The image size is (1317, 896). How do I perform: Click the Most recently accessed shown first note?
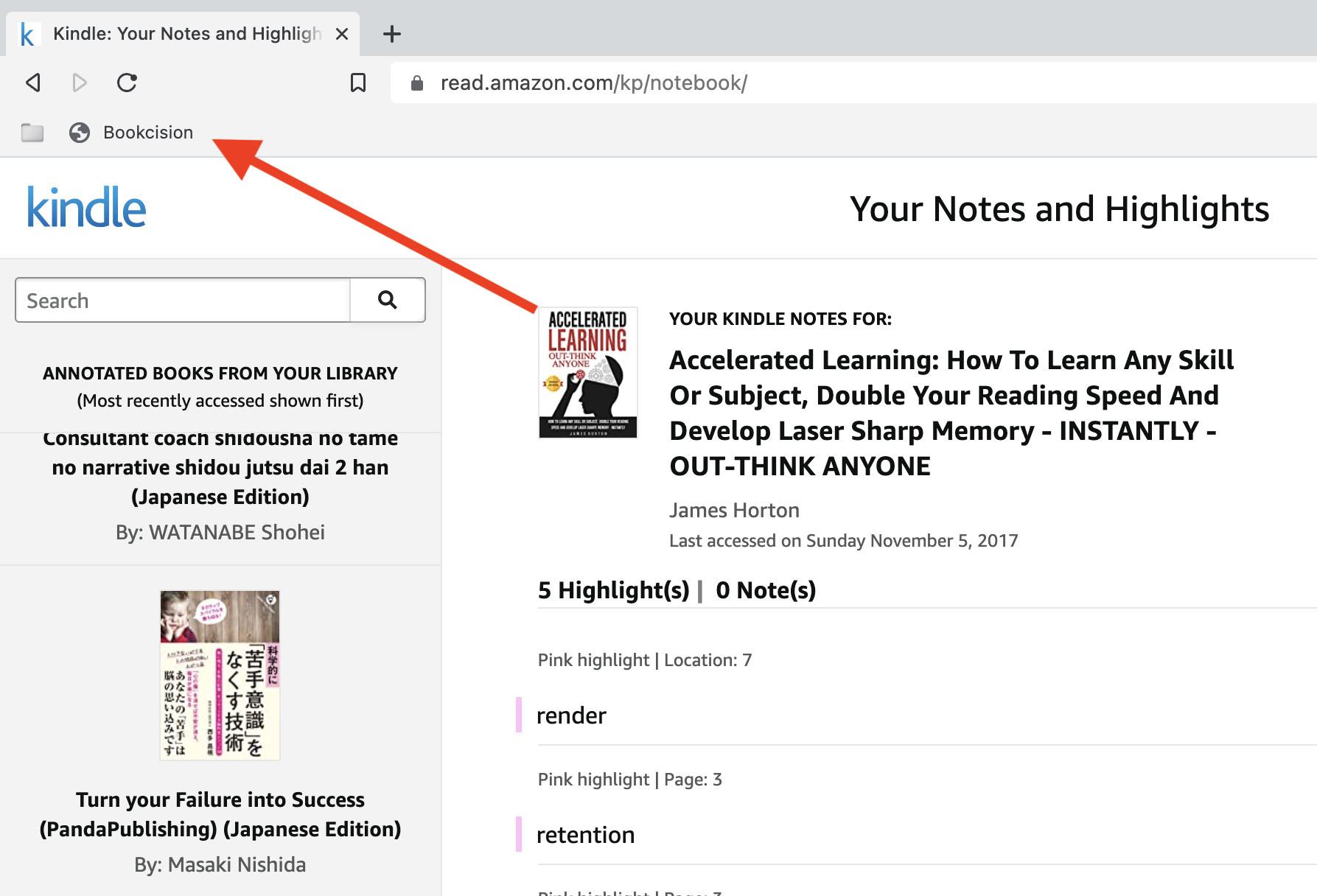220,401
